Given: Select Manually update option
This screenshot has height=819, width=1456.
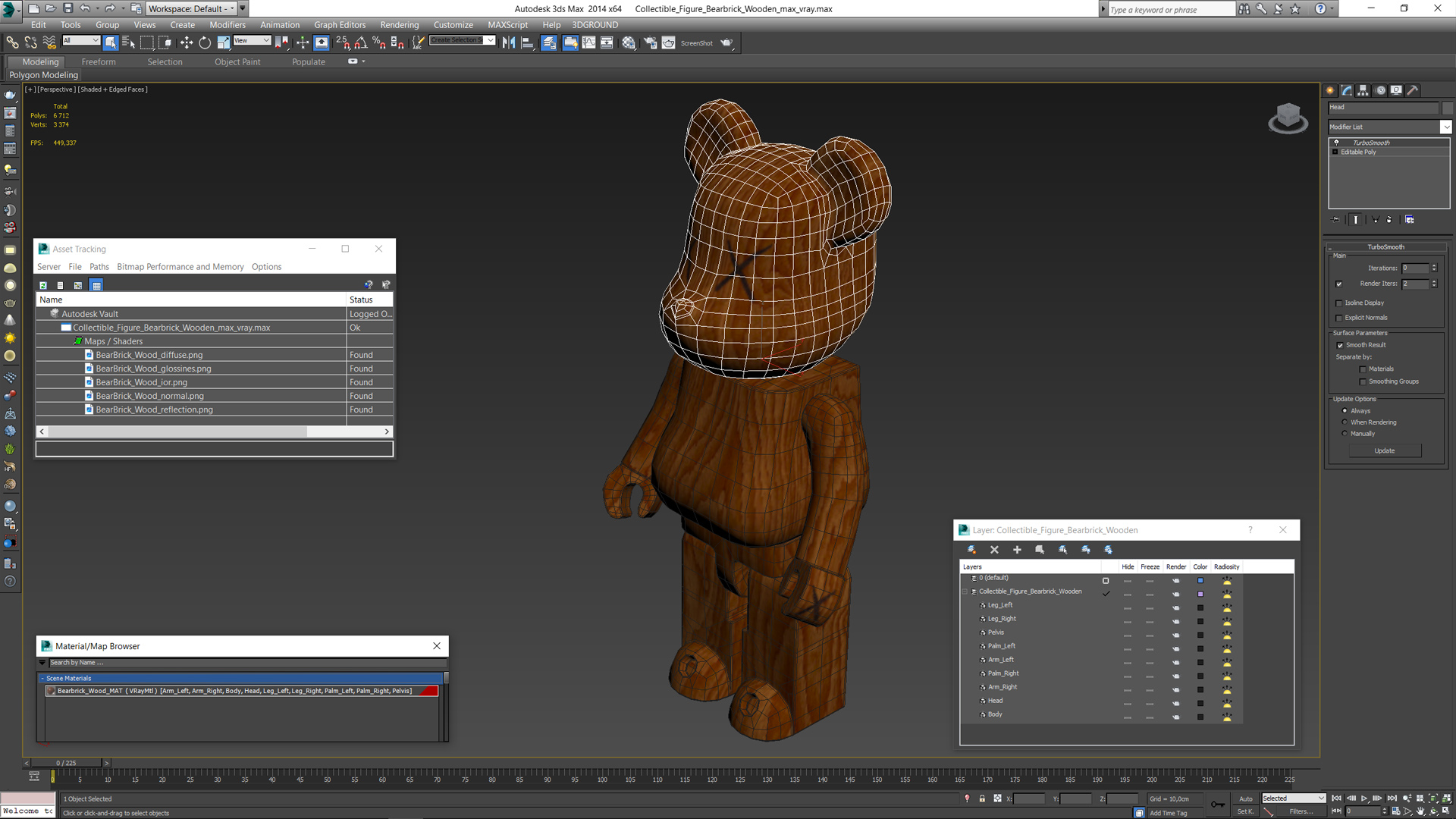Looking at the screenshot, I should [x=1345, y=433].
